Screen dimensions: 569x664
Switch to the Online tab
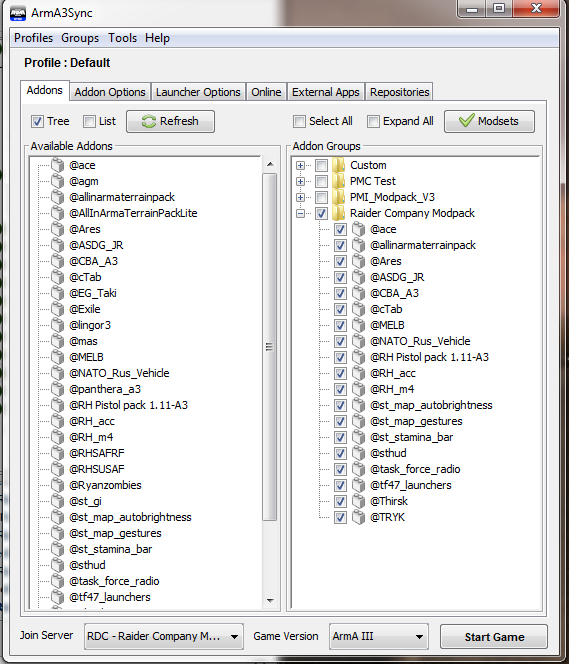click(266, 92)
